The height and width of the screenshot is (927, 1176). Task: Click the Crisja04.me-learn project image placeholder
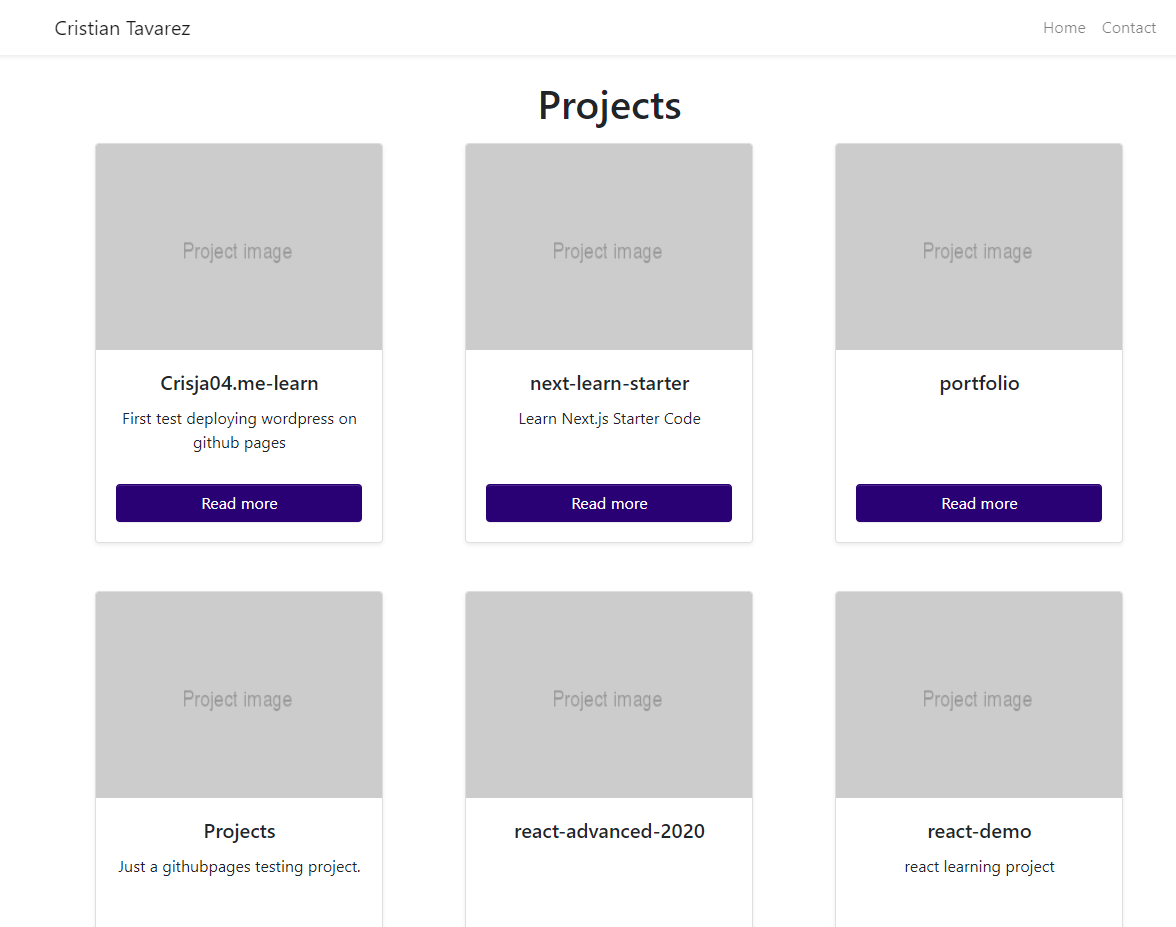pos(238,246)
